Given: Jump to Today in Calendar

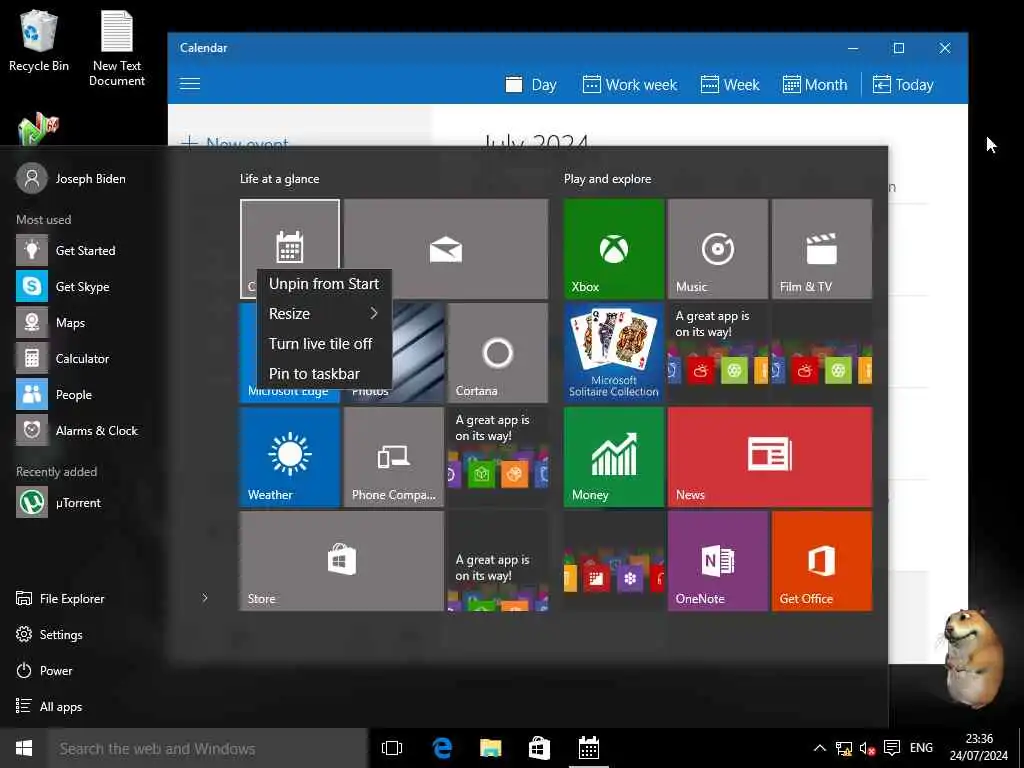Looking at the screenshot, I should pyautogui.click(x=903, y=85).
